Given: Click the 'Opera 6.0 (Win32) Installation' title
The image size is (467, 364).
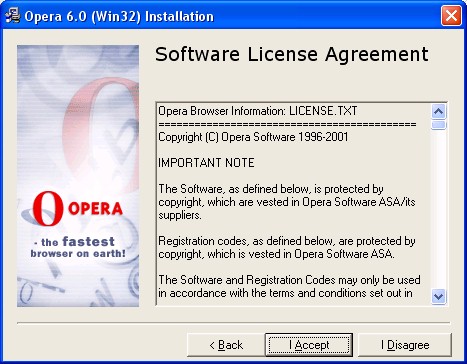Looking at the screenshot, I should pyautogui.click(x=119, y=16).
